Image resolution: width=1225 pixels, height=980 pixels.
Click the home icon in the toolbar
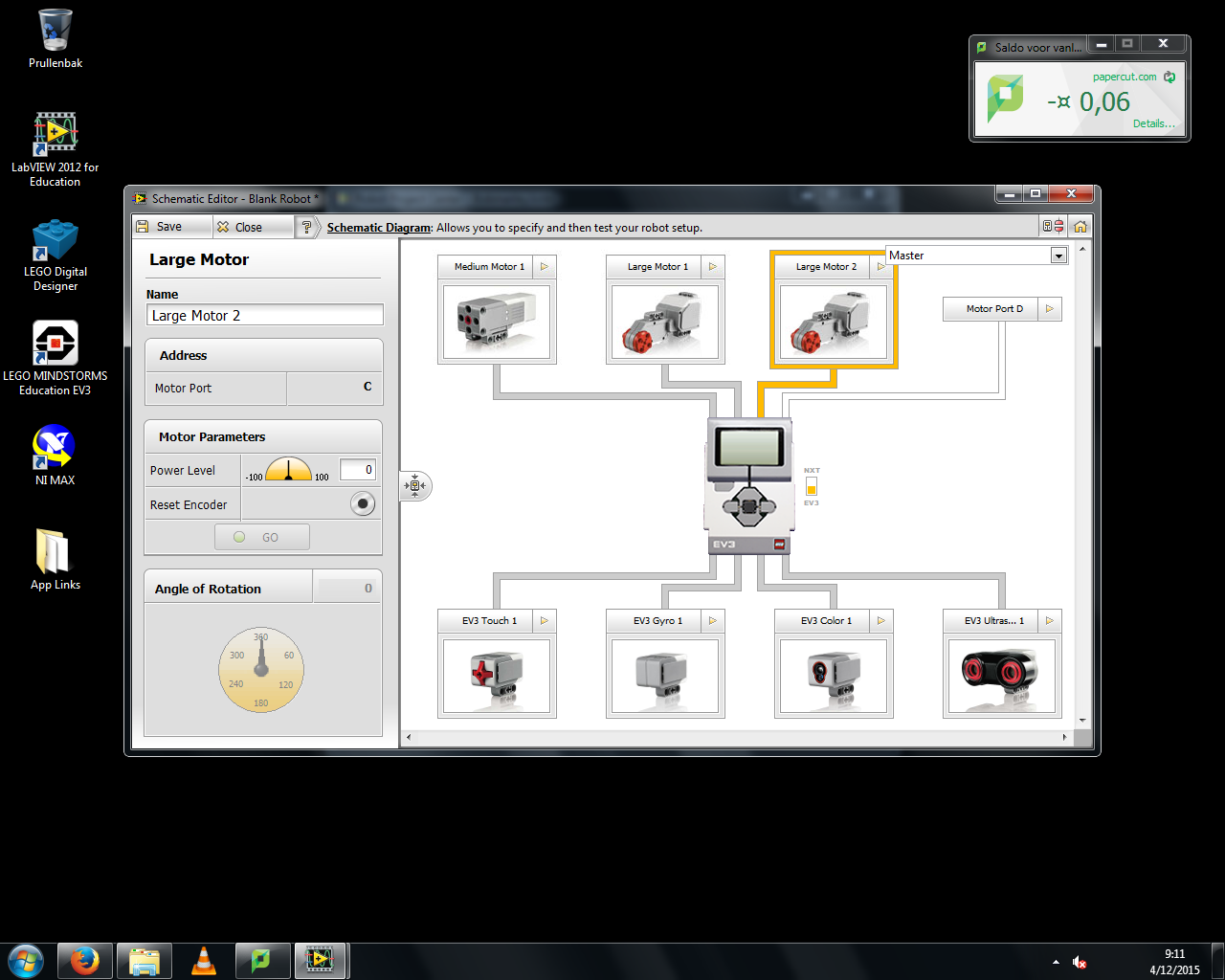[1080, 227]
